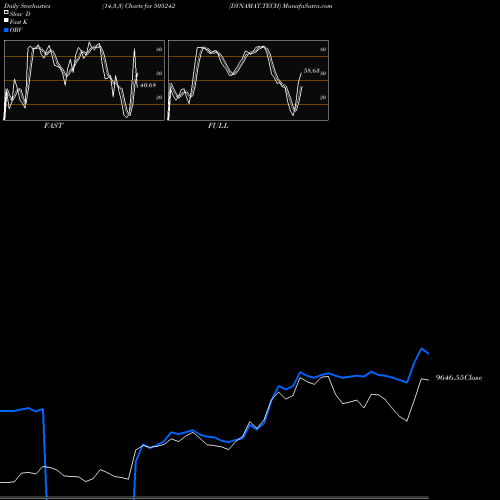Click the 50 axis label in FAST chart
The width and height of the screenshot is (500, 500).
[x=159, y=73]
